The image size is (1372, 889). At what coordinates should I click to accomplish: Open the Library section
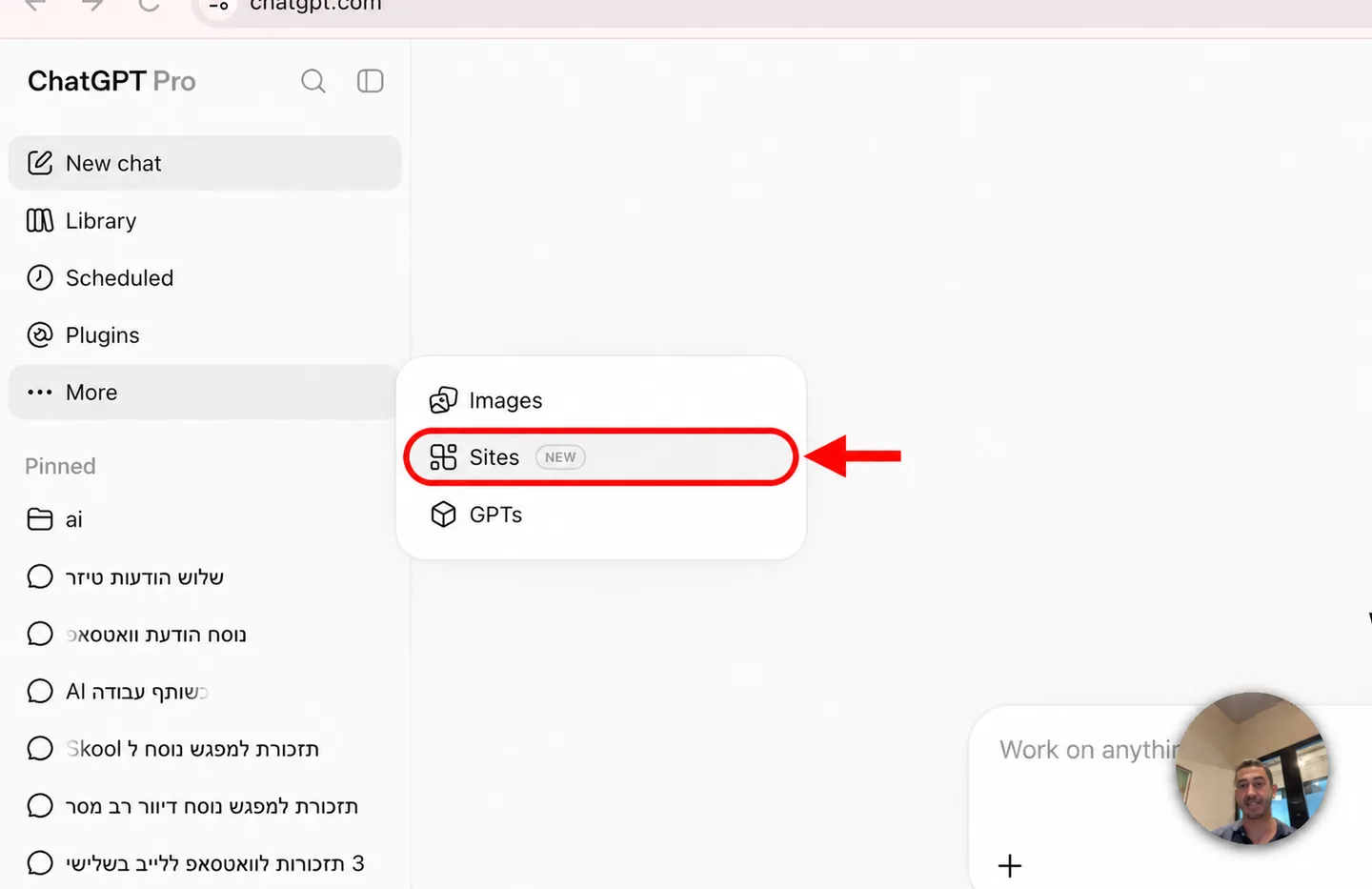pyautogui.click(x=205, y=220)
